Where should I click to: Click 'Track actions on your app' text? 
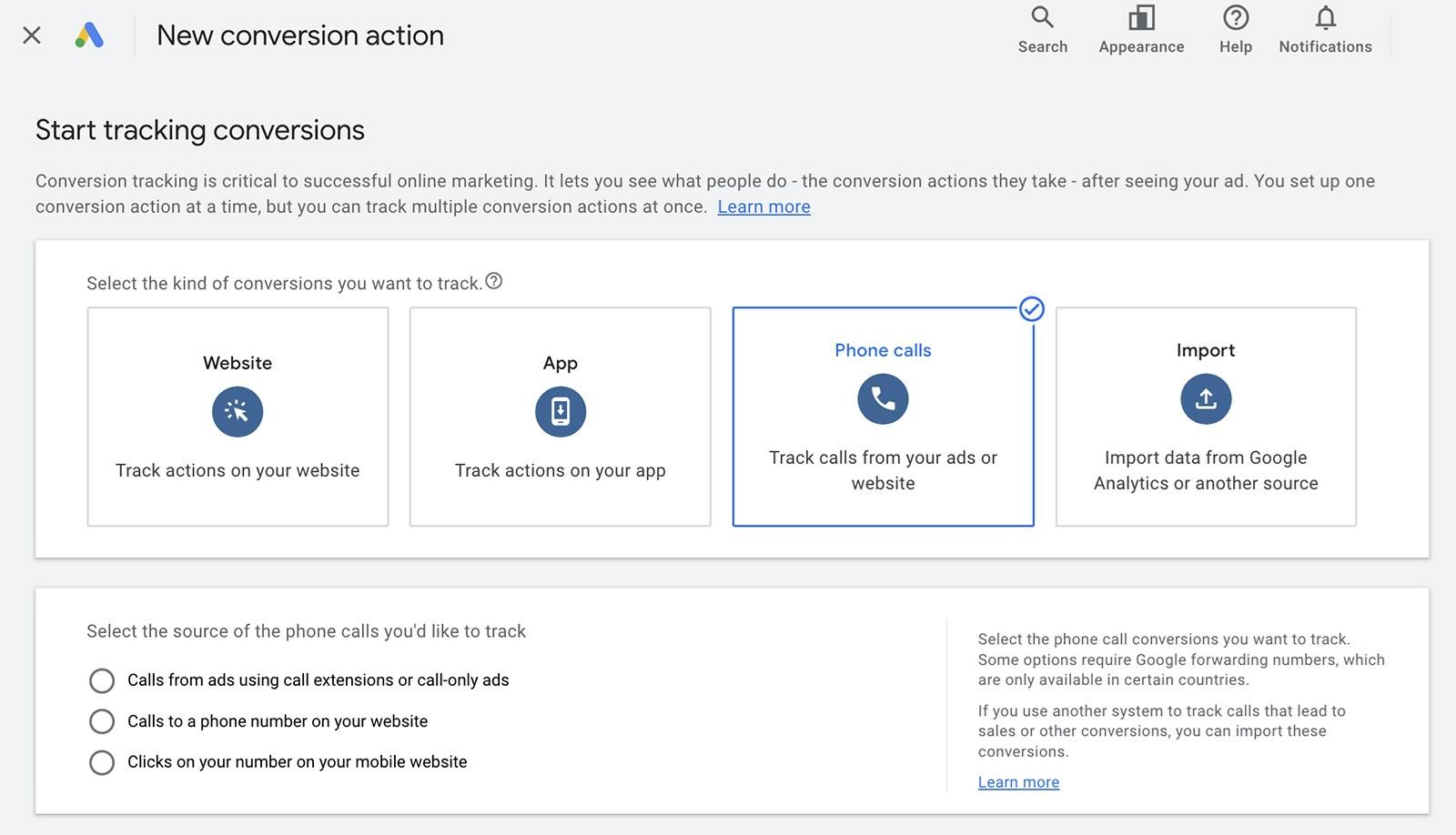[x=561, y=470]
